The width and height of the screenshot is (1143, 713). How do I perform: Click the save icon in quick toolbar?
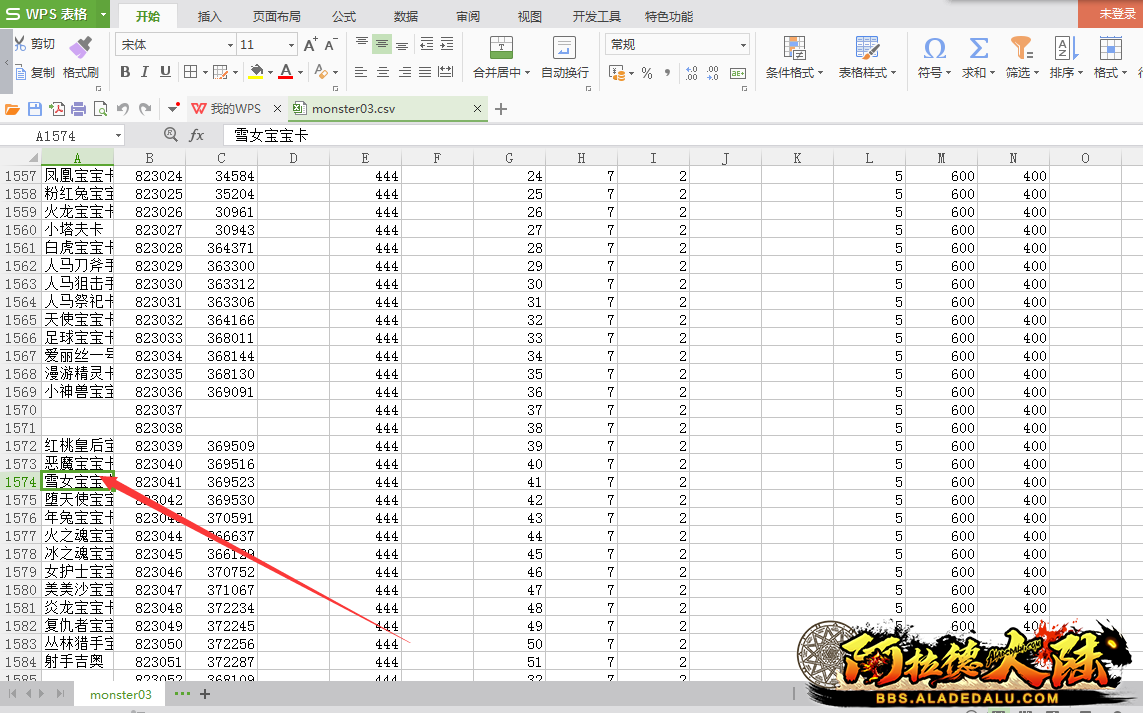pyautogui.click(x=35, y=109)
